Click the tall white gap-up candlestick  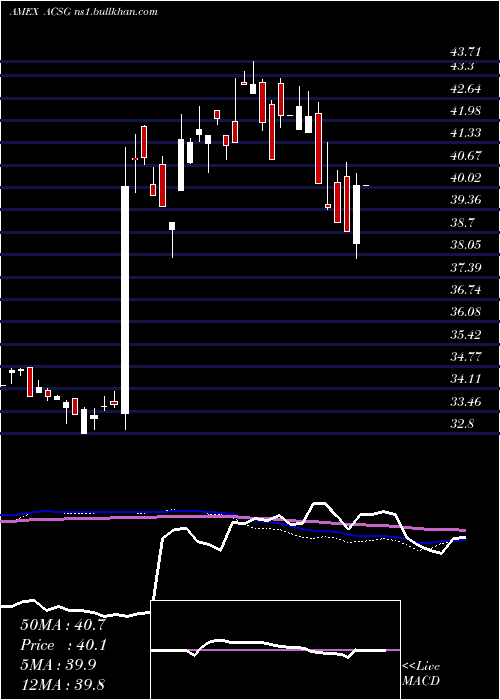(125, 300)
